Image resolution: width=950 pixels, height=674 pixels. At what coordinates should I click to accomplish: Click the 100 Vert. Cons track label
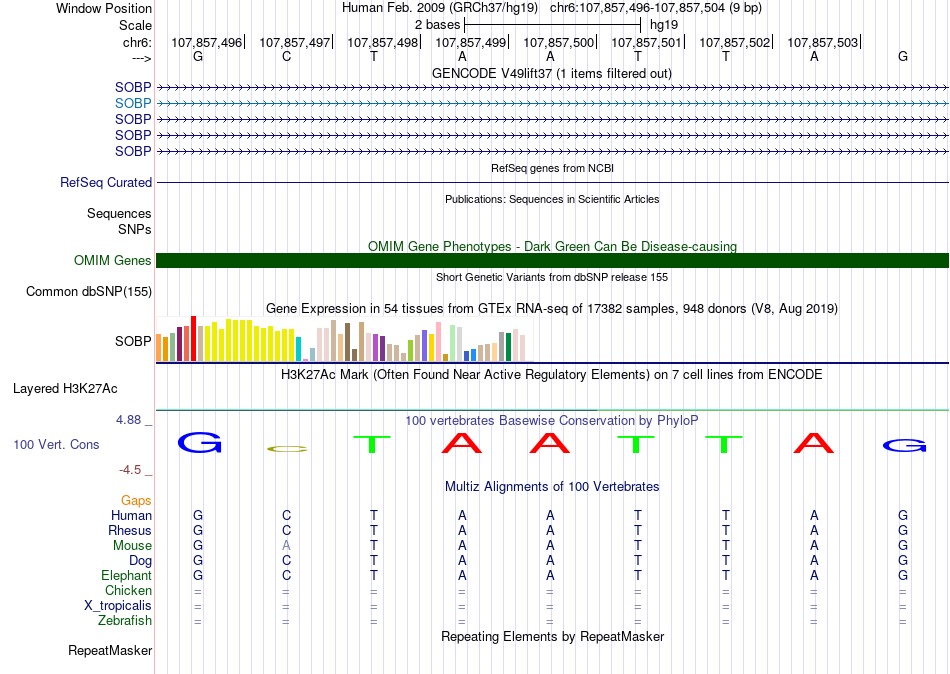[x=56, y=445]
